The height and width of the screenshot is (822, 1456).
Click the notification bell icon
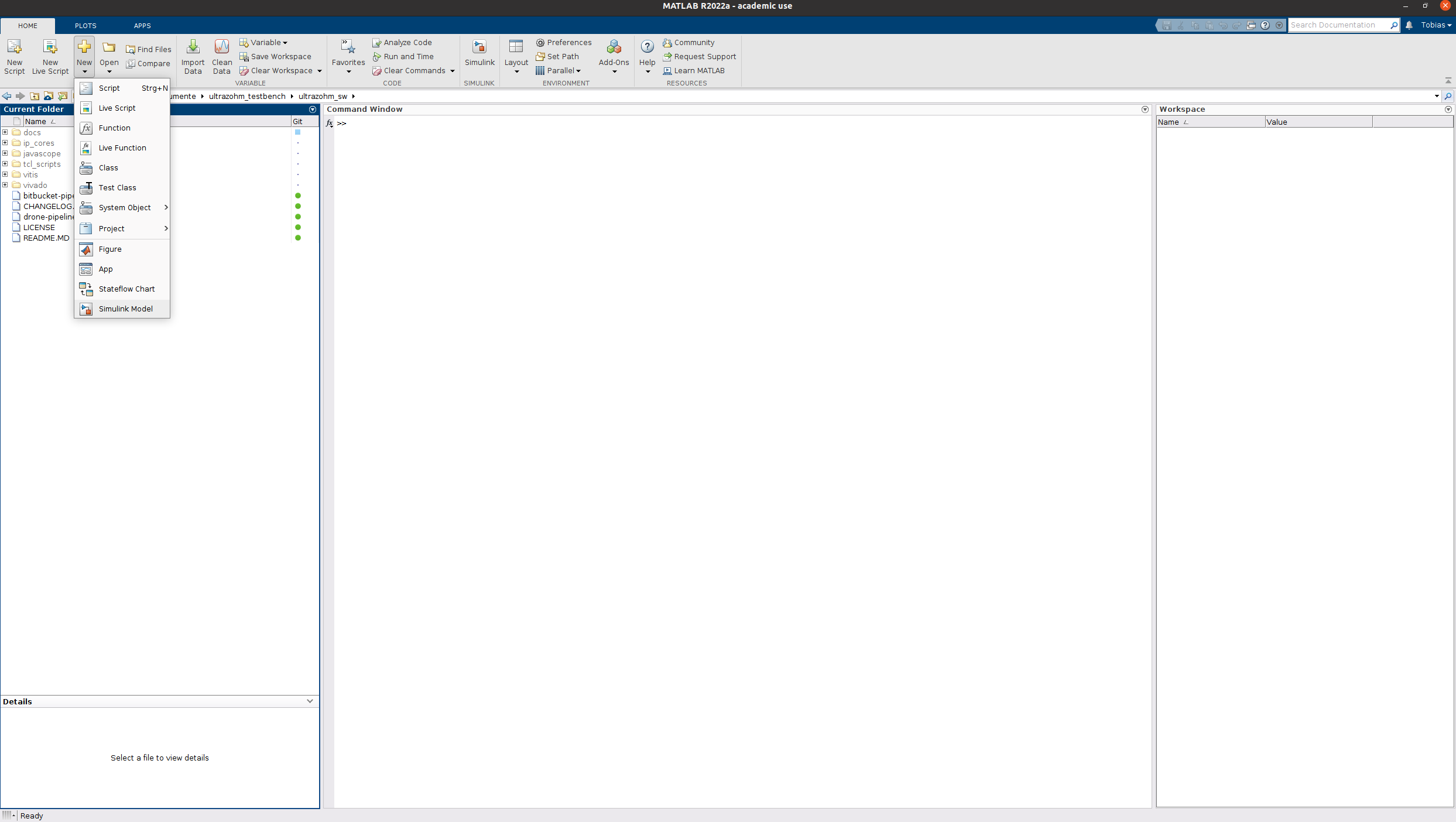pos(1409,25)
